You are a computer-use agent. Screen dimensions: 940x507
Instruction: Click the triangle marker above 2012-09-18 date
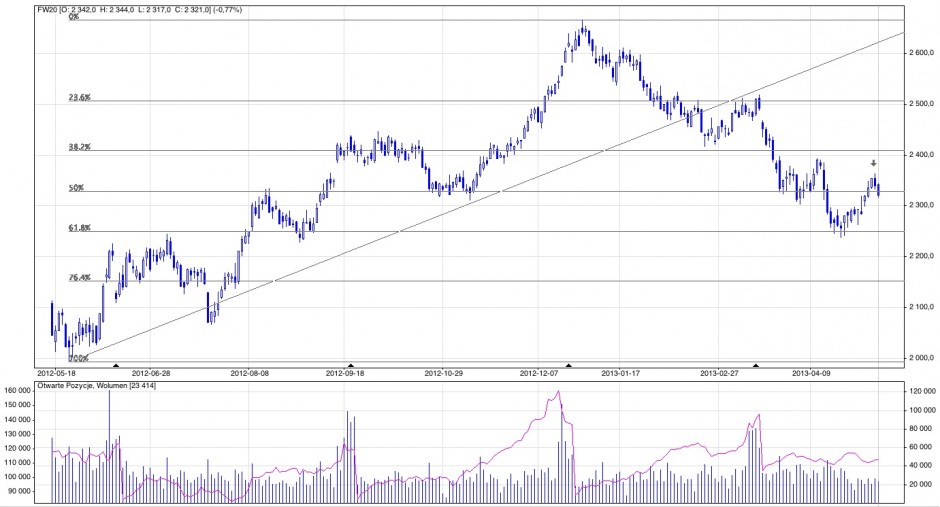tap(349, 366)
